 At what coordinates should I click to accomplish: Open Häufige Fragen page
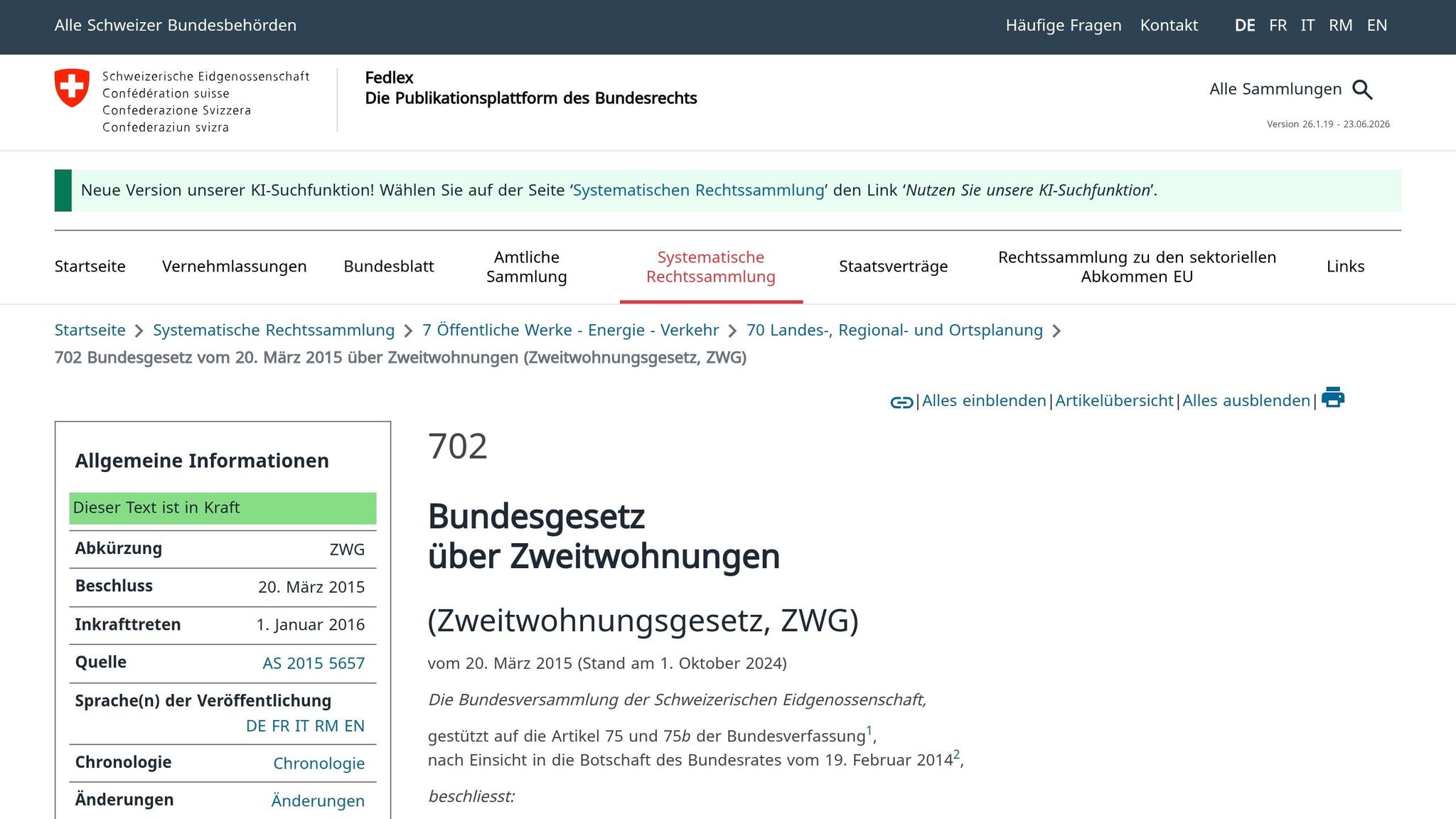pyautogui.click(x=1064, y=26)
